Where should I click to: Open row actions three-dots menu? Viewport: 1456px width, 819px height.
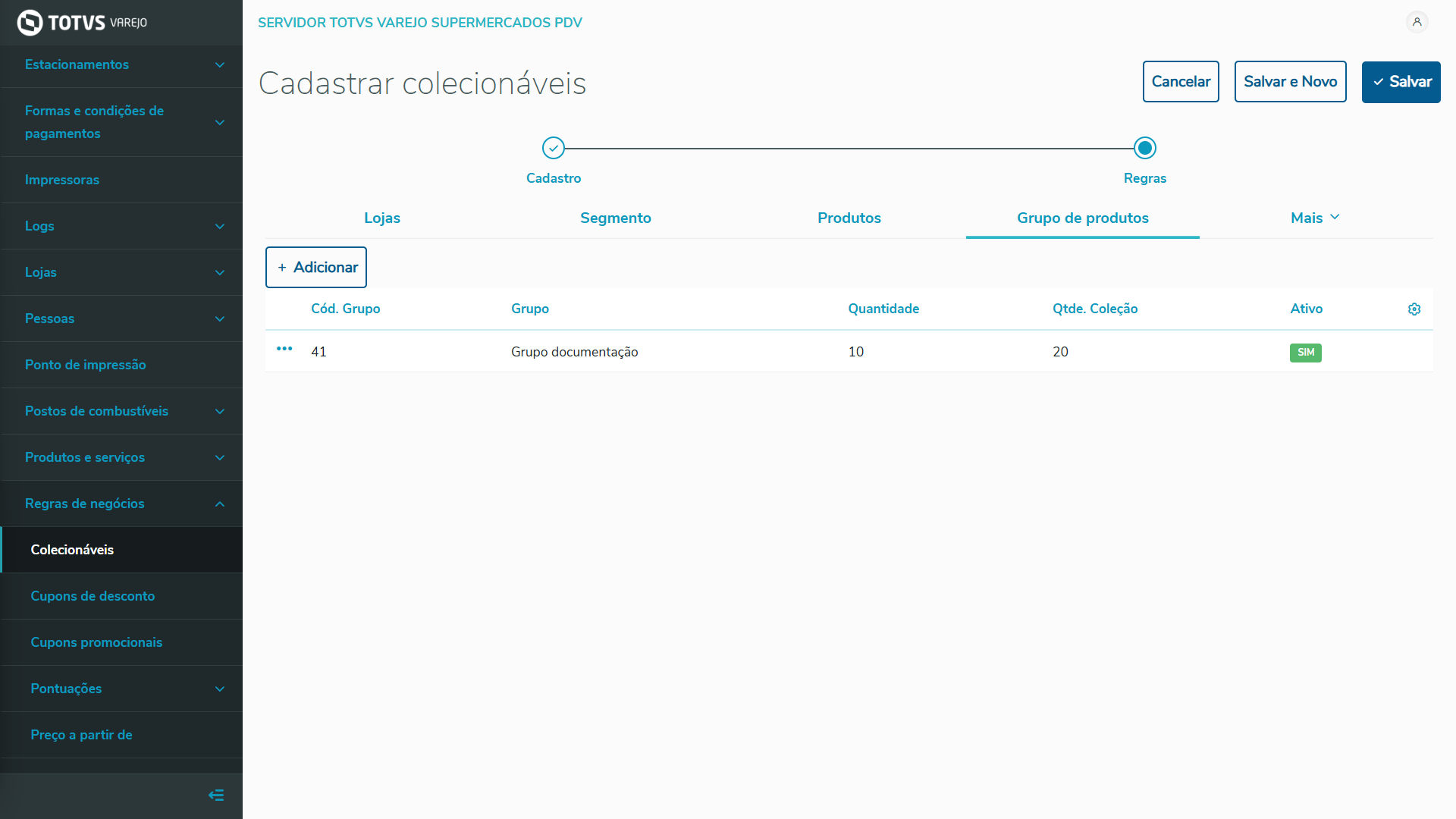point(284,349)
